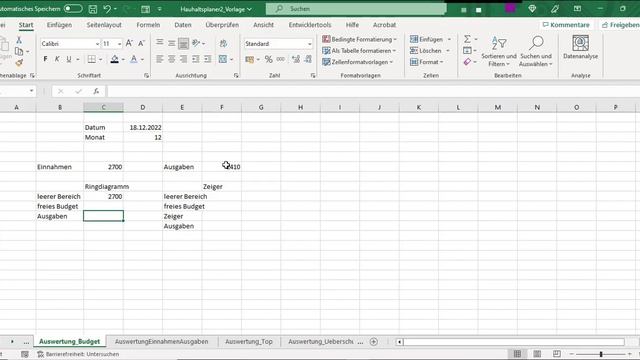Screen dimensions: 640x360
Task: Open the Daten ribbon tab
Action: pos(183,25)
